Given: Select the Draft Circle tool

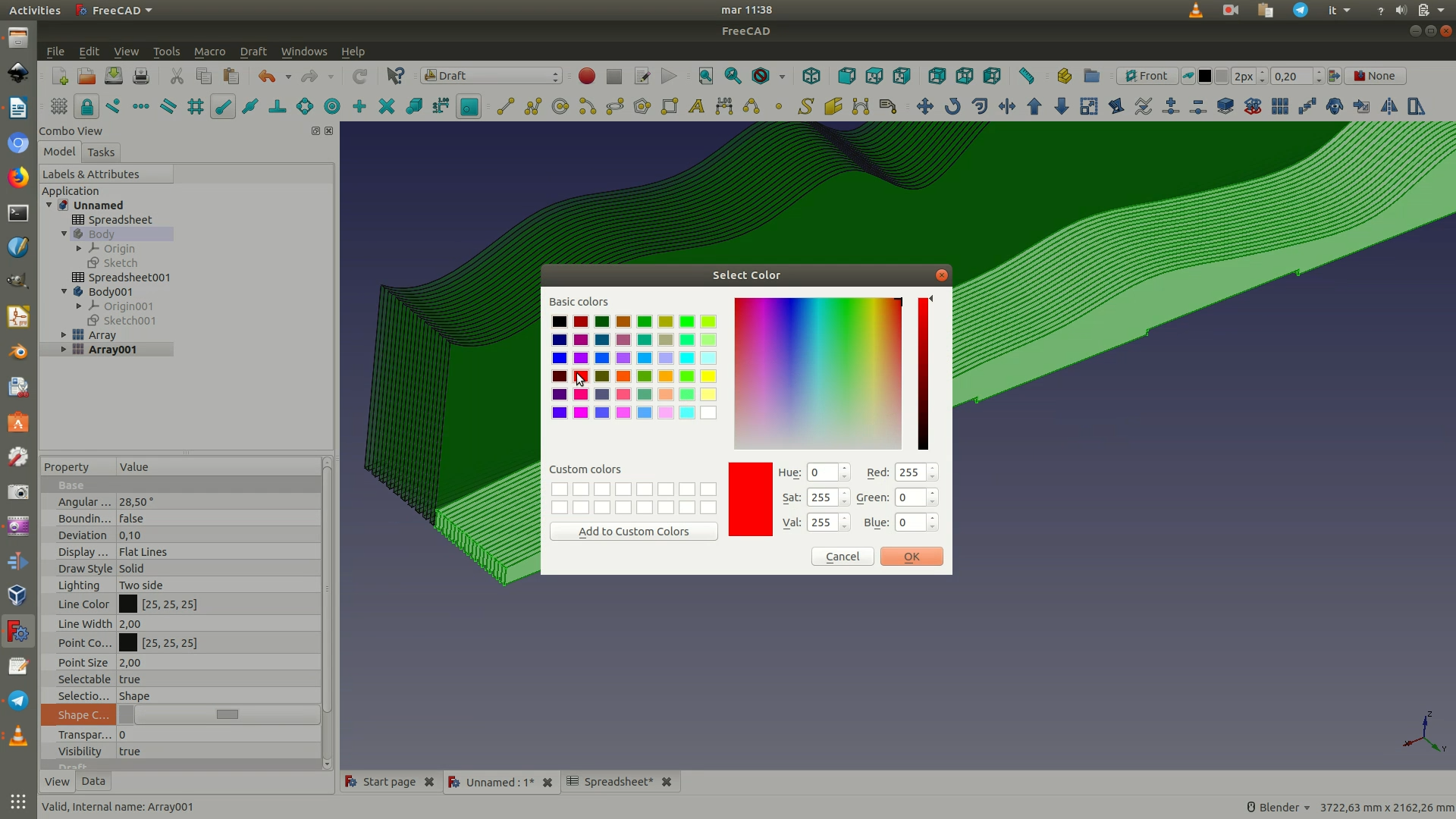Looking at the screenshot, I should click(x=560, y=107).
